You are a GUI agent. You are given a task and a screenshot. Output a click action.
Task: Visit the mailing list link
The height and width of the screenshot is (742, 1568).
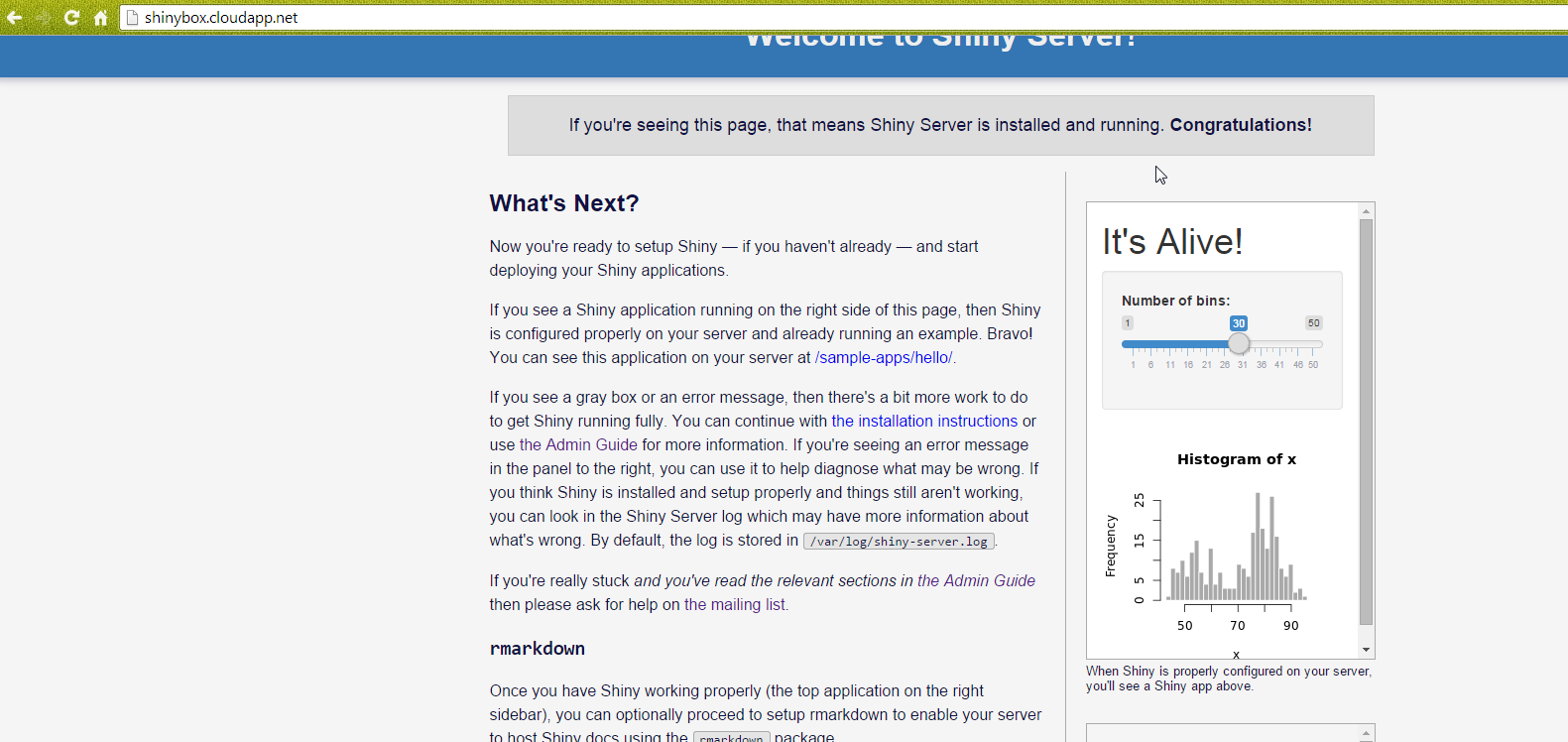735,604
